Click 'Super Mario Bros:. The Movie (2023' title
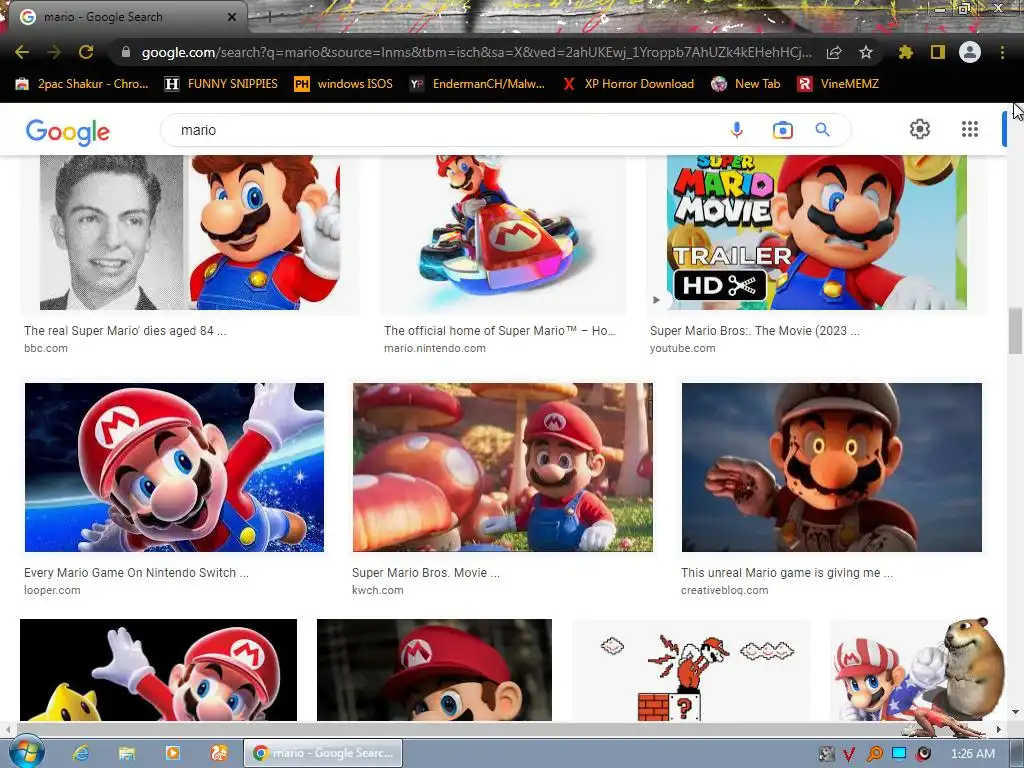The height and width of the screenshot is (768, 1024). coord(754,330)
